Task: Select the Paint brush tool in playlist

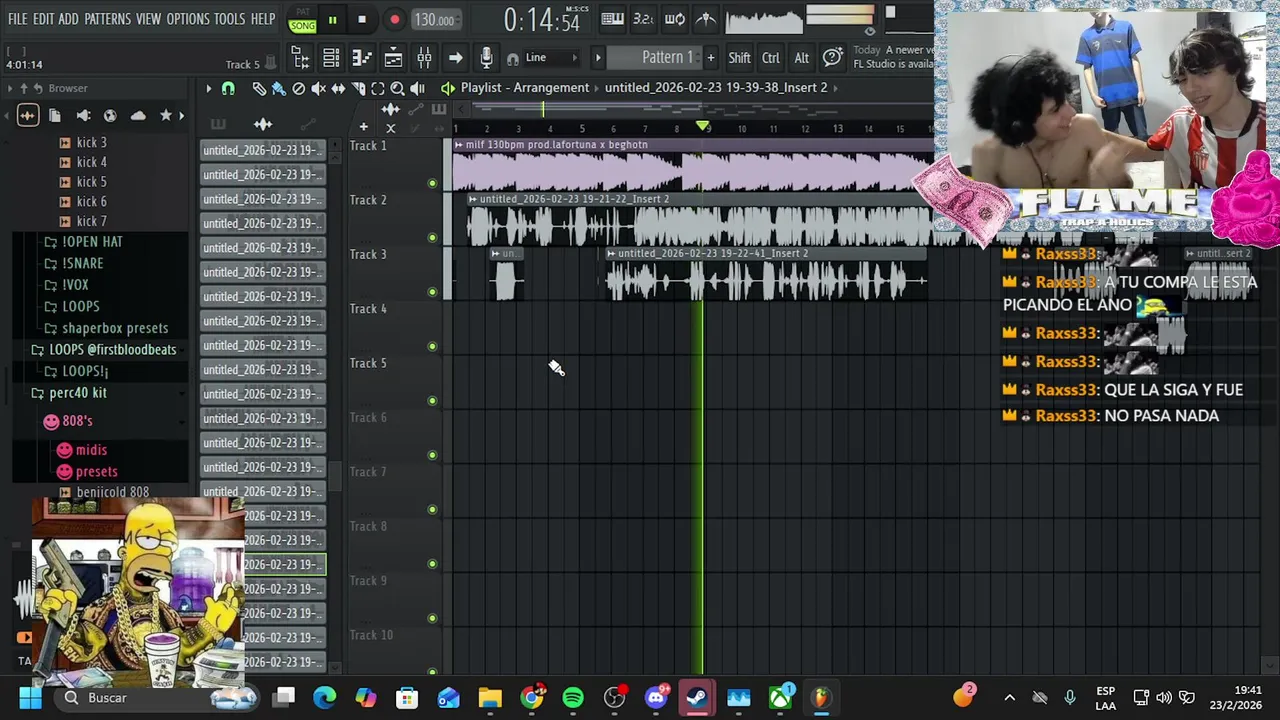Action: tap(278, 88)
